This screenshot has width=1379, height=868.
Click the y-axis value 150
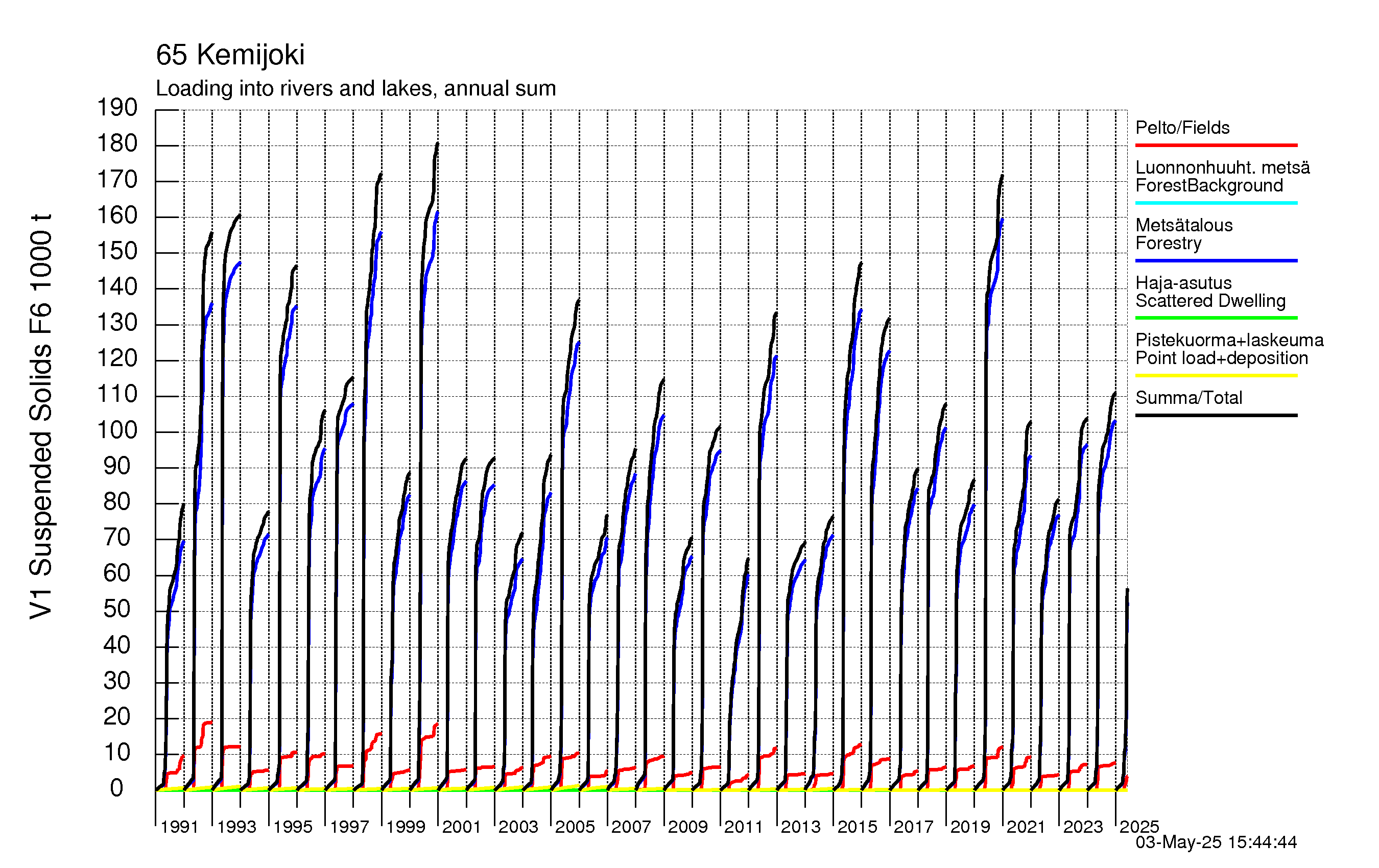click(x=117, y=251)
